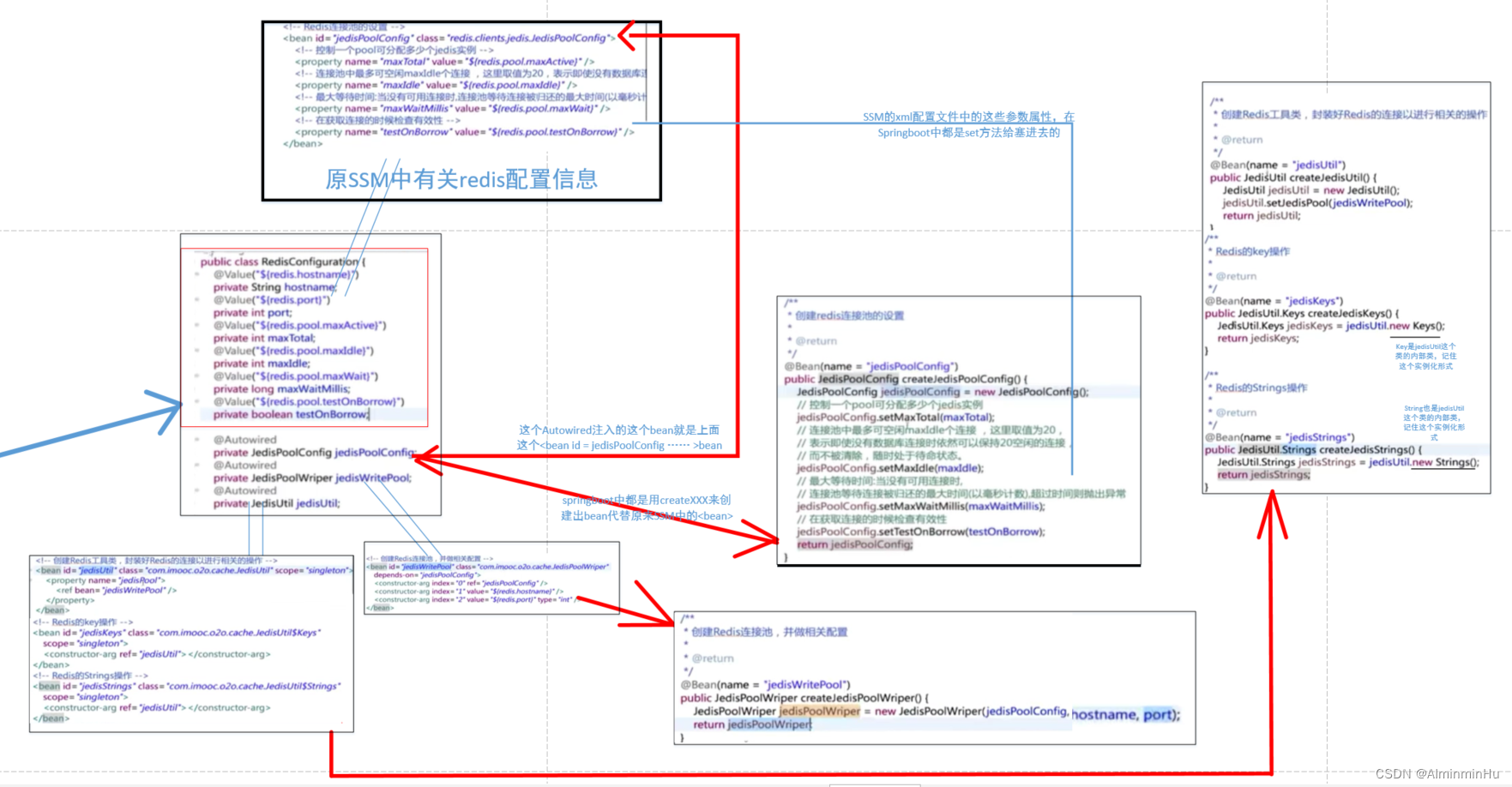Click XML bean id="jedisWritePool" line in small panel
The image size is (1512, 787).
(x=489, y=567)
